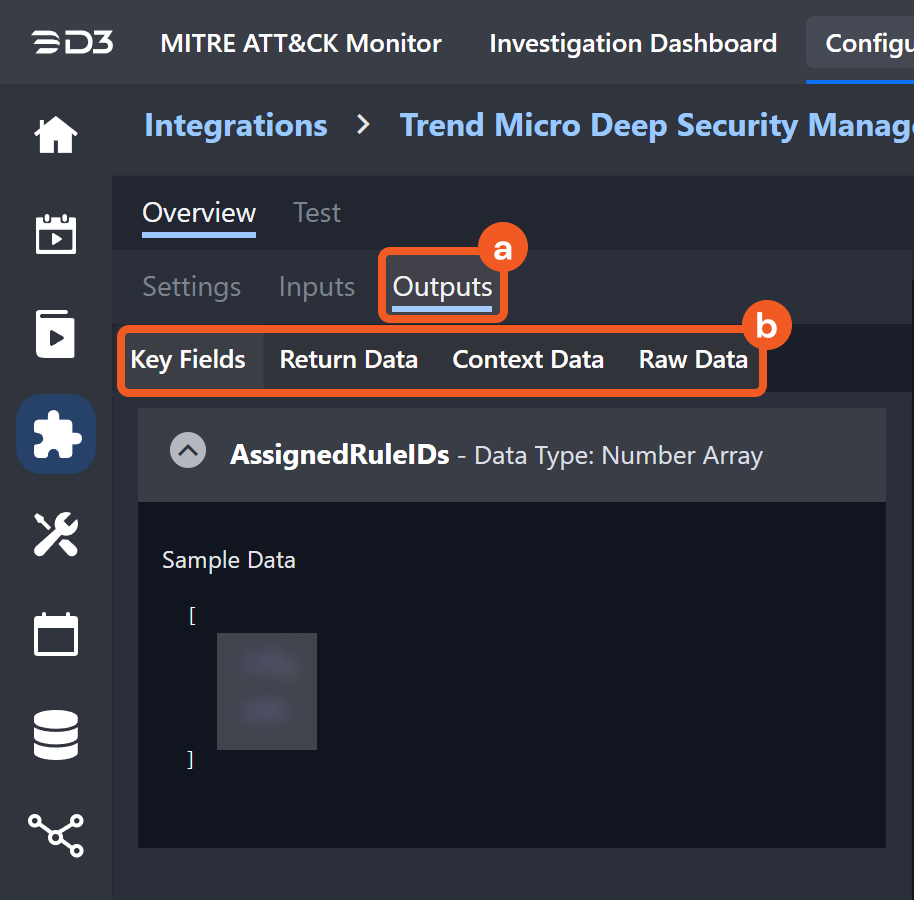Viewport: 914px width, 900px height.
Task: Open the database stack sidebar icon
Action: [x=56, y=735]
